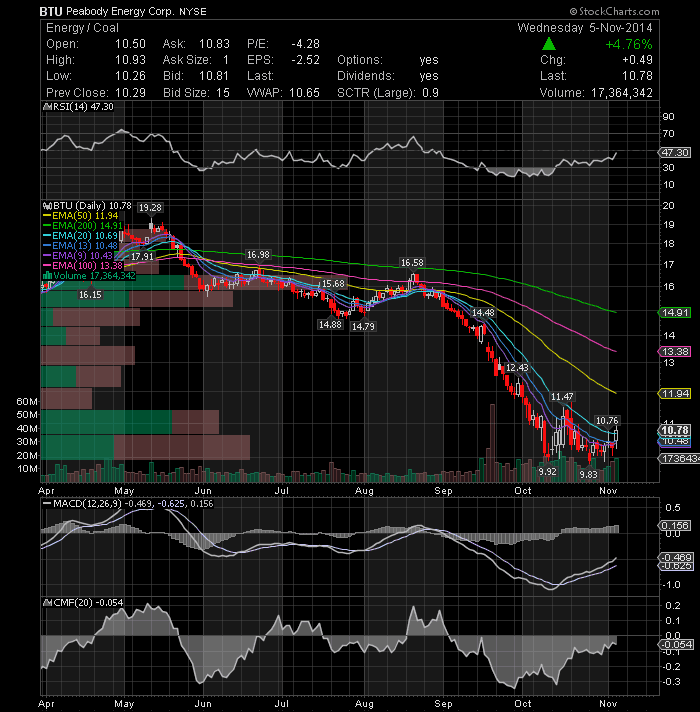
Task: Click the Volume 17,364,342 header value
Action: 621,93
